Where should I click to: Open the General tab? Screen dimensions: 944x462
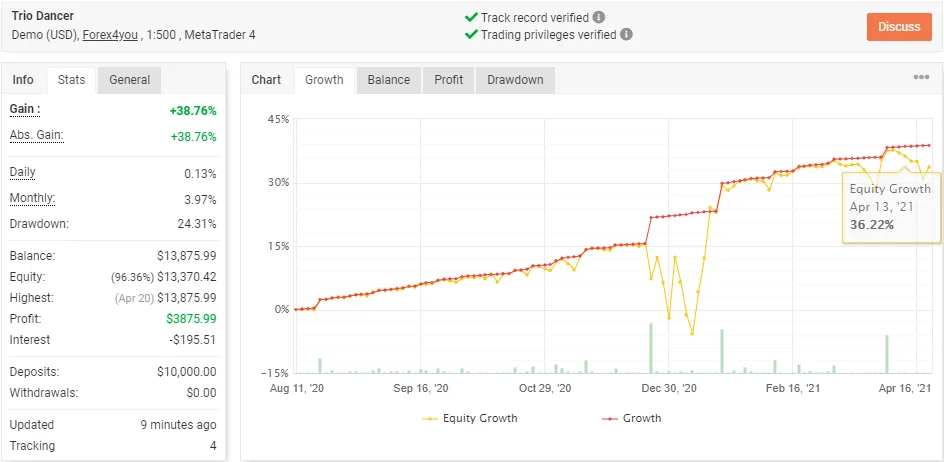point(129,80)
